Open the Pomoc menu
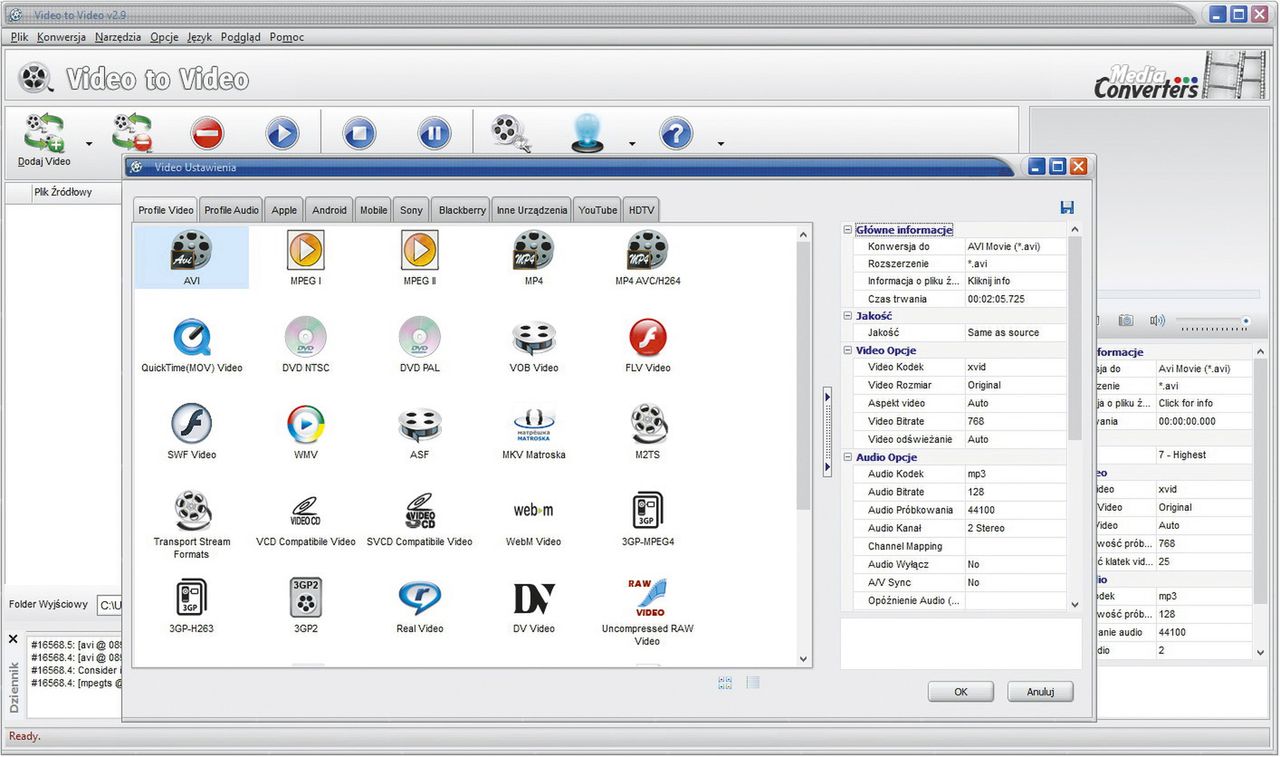The height and width of the screenshot is (757, 1280). point(286,37)
